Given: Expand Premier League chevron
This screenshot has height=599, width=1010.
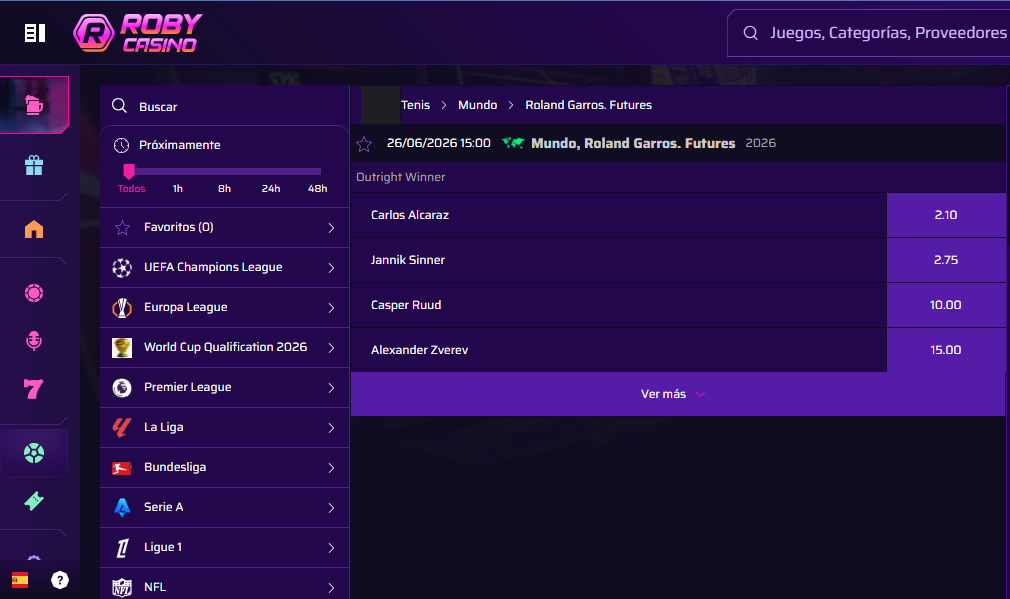Looking at the screenshot, I should (x=331, y=388).
